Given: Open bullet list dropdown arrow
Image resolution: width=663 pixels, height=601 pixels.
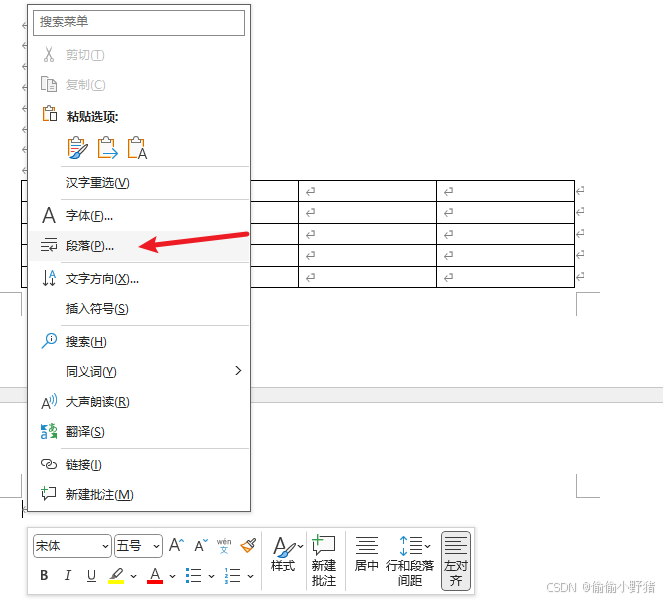Looking at the screenshot, I should pos(211,576).
